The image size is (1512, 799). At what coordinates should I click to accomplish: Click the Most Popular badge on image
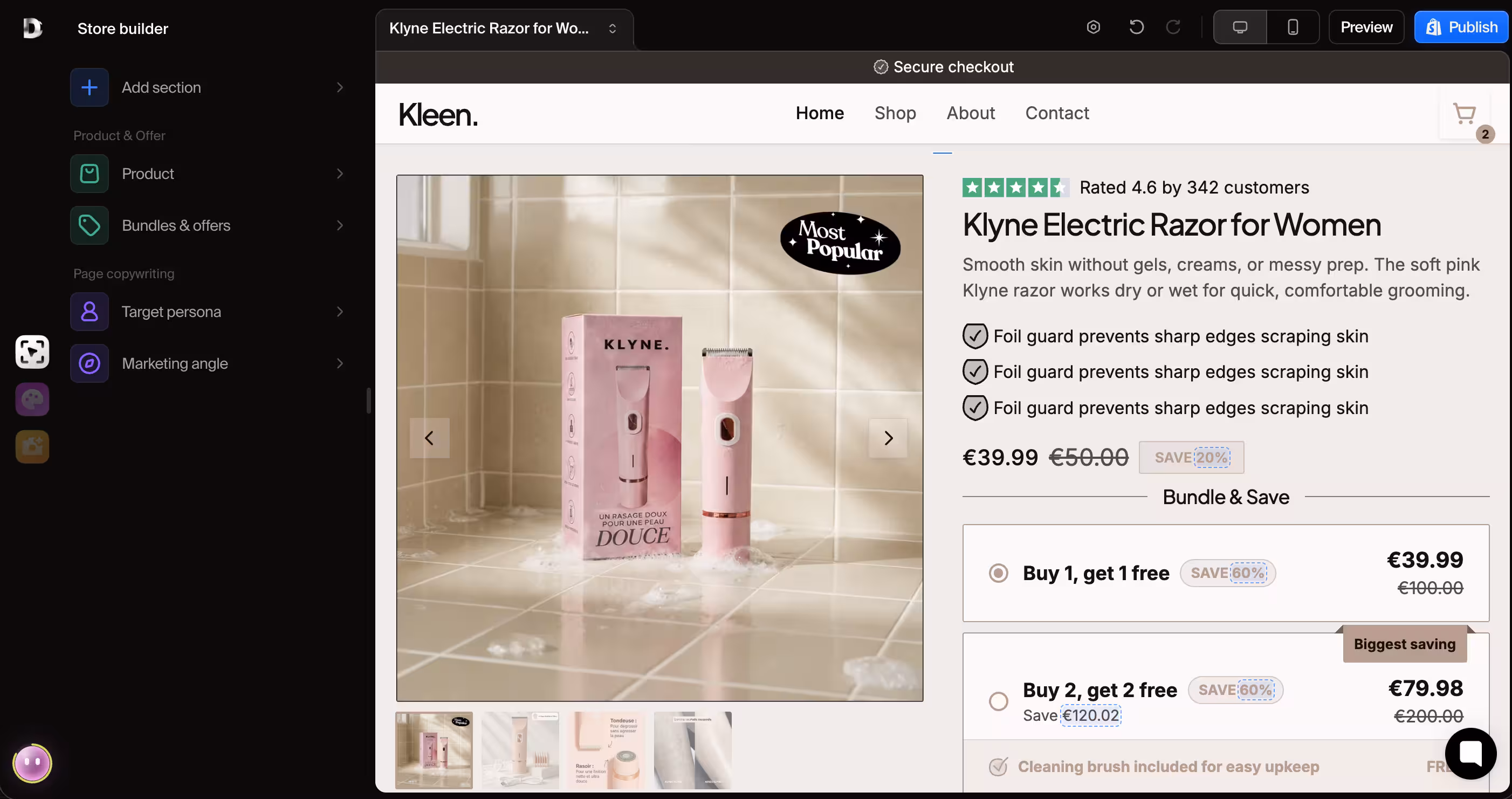pyautogui.click(x=840, y=243)
